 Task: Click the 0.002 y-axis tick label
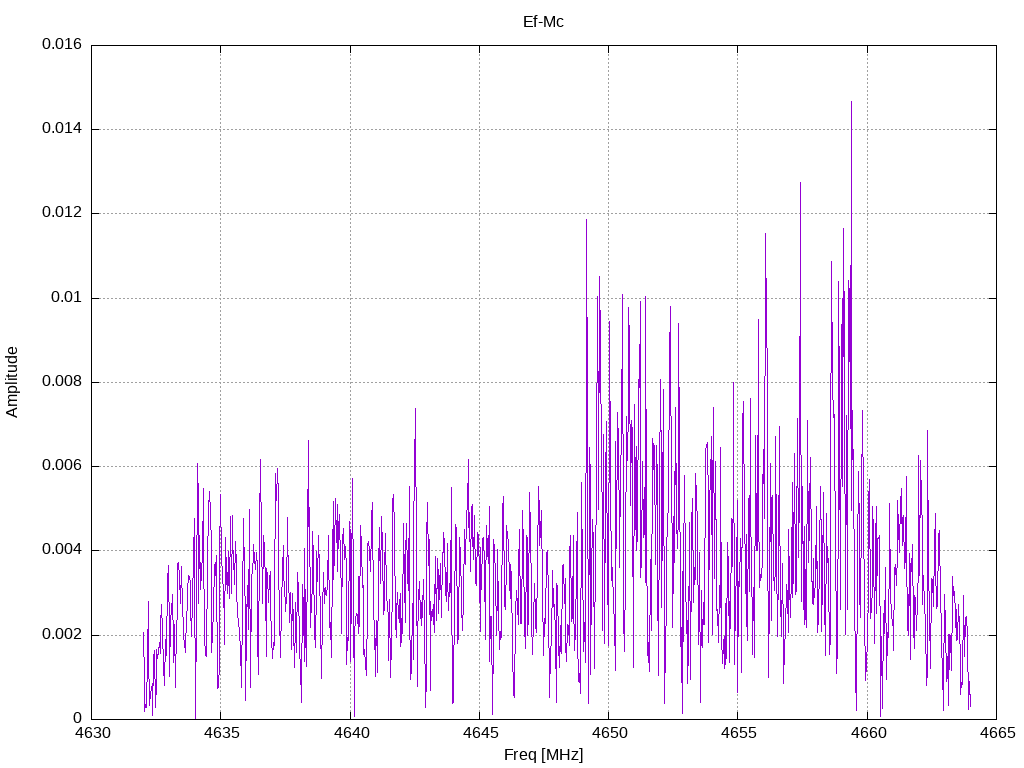coord(62,635)
